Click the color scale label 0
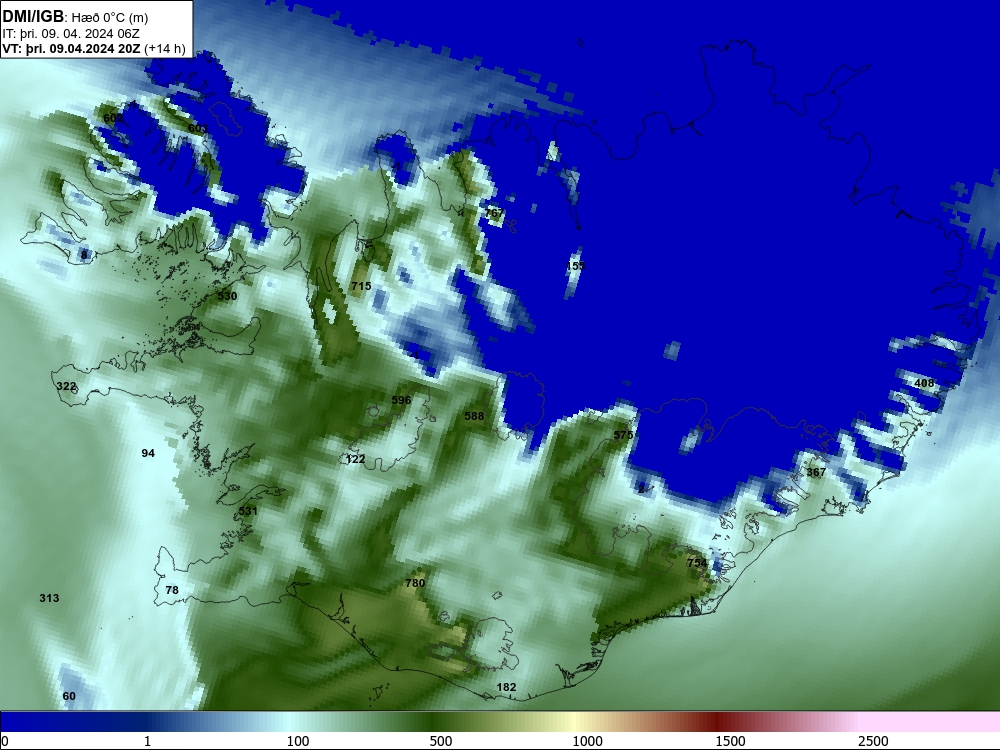Image resolution: width=1000 pixels, height=750 pixels. point(5,741)
